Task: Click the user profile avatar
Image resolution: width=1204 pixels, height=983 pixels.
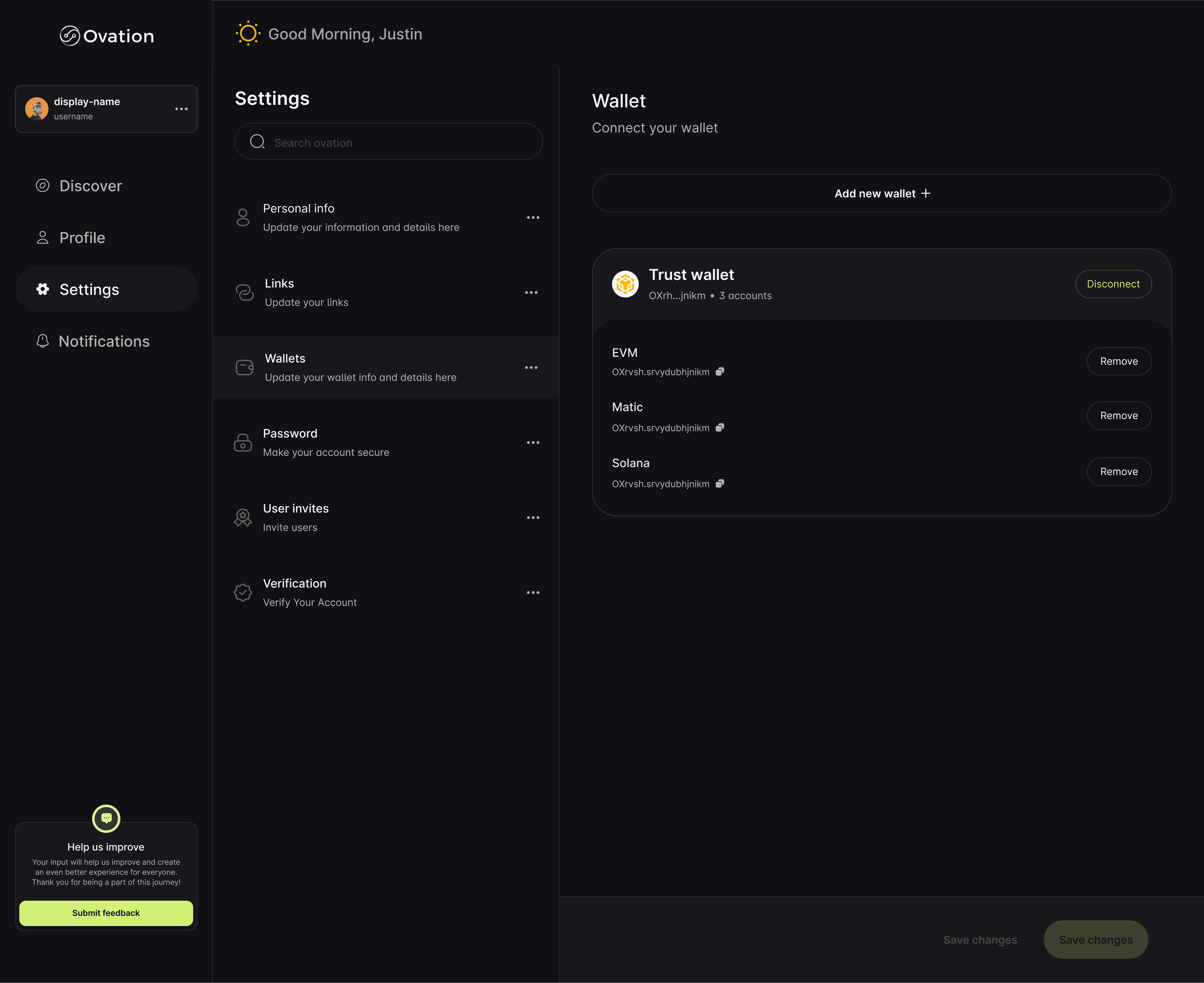Action: click(x=37, y=109)
